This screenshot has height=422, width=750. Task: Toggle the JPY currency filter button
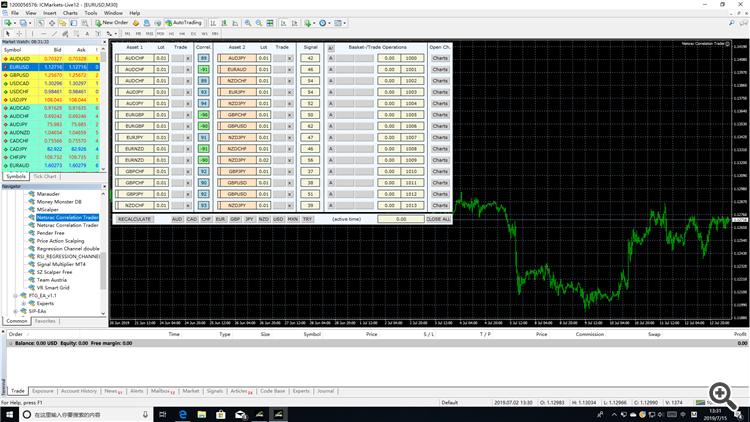[x=249, y=219]
